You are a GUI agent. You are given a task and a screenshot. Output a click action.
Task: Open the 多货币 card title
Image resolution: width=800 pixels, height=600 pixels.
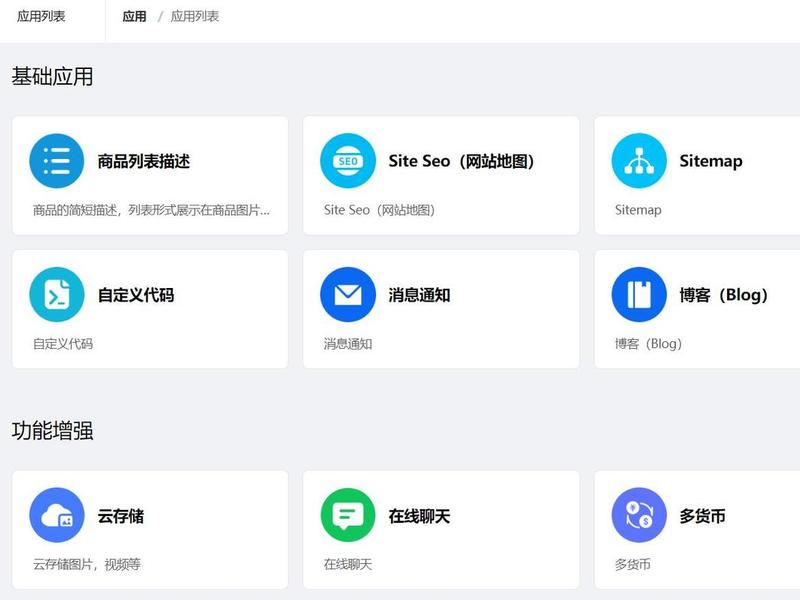tap(702, 516)
